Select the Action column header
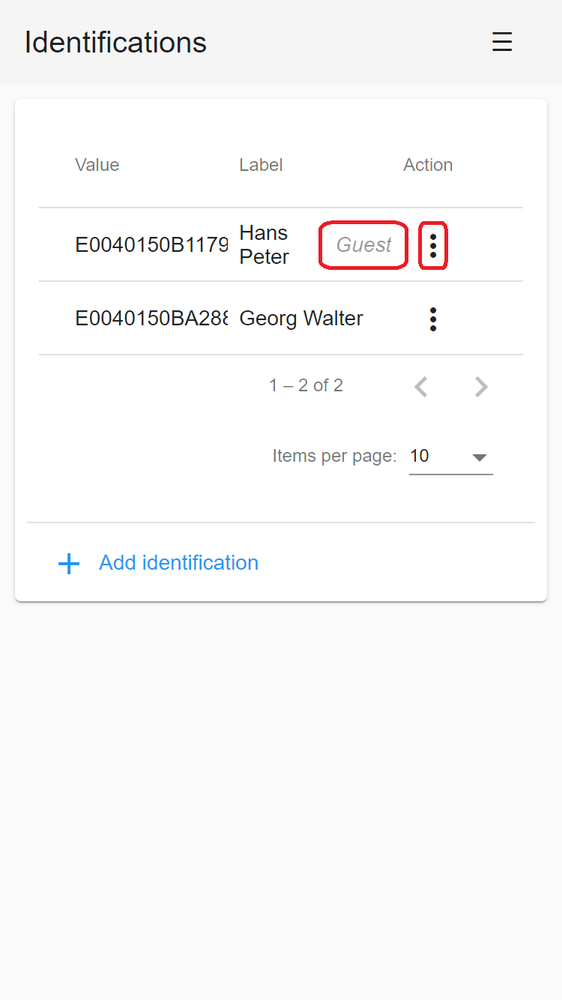 428,165
